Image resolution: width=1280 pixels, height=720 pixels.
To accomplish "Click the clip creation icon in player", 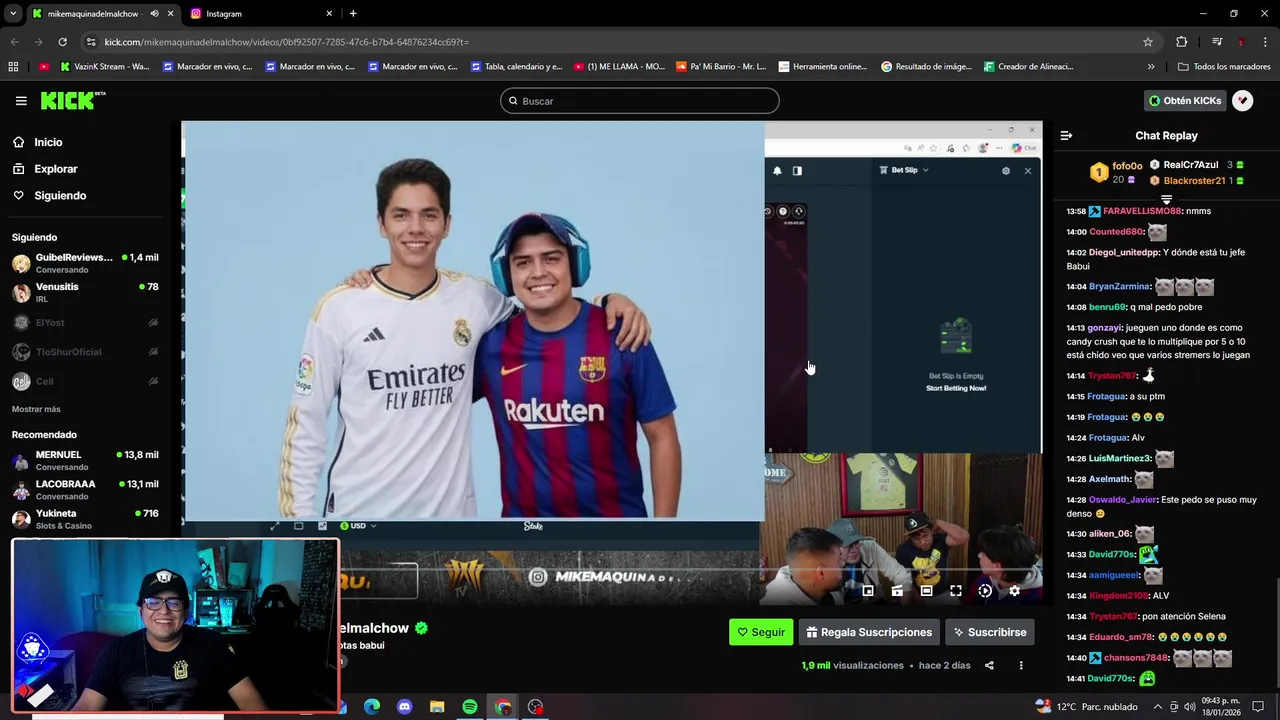I will point(897,591).
